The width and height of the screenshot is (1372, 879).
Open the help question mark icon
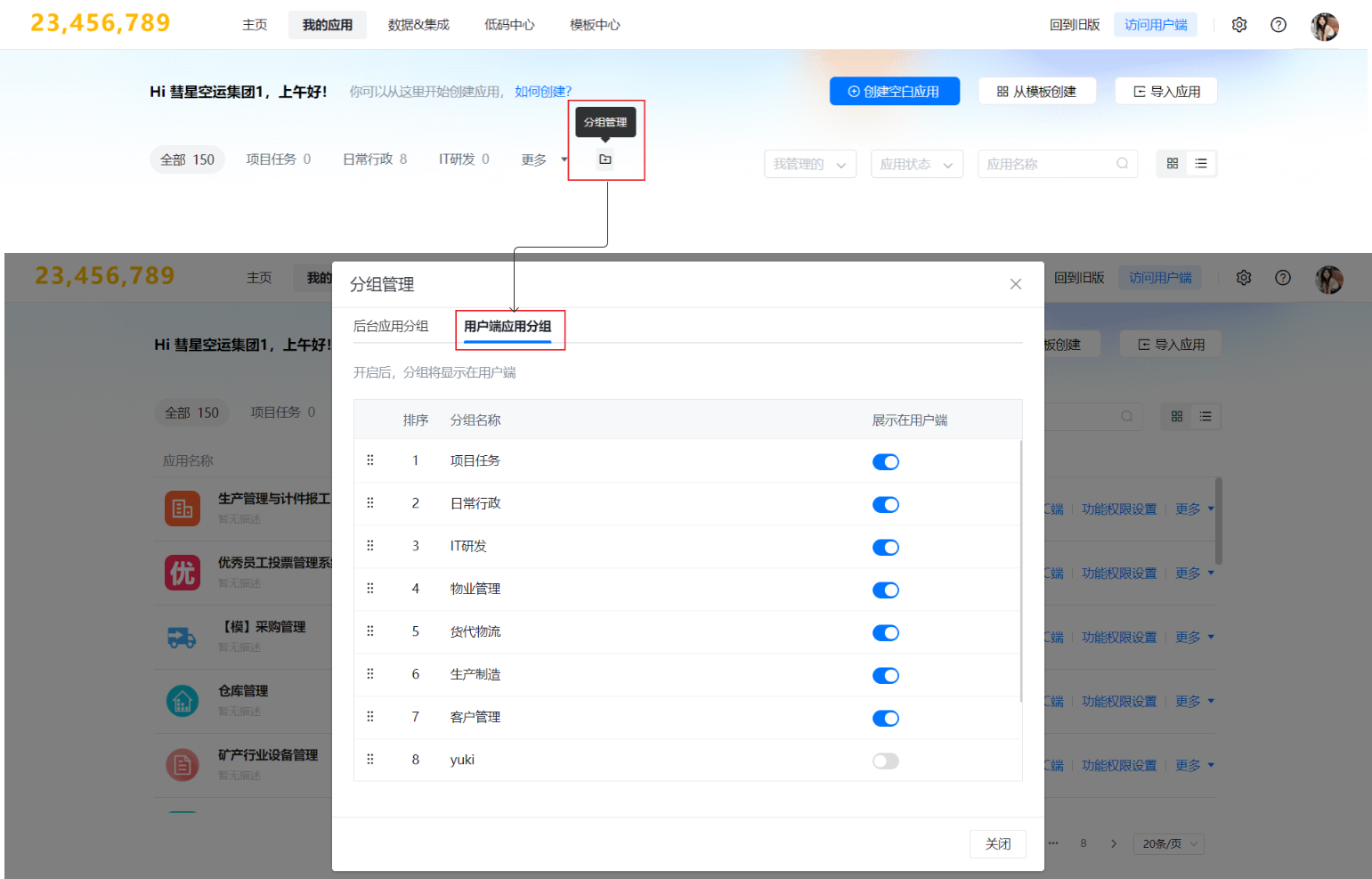coord(1278,25)
